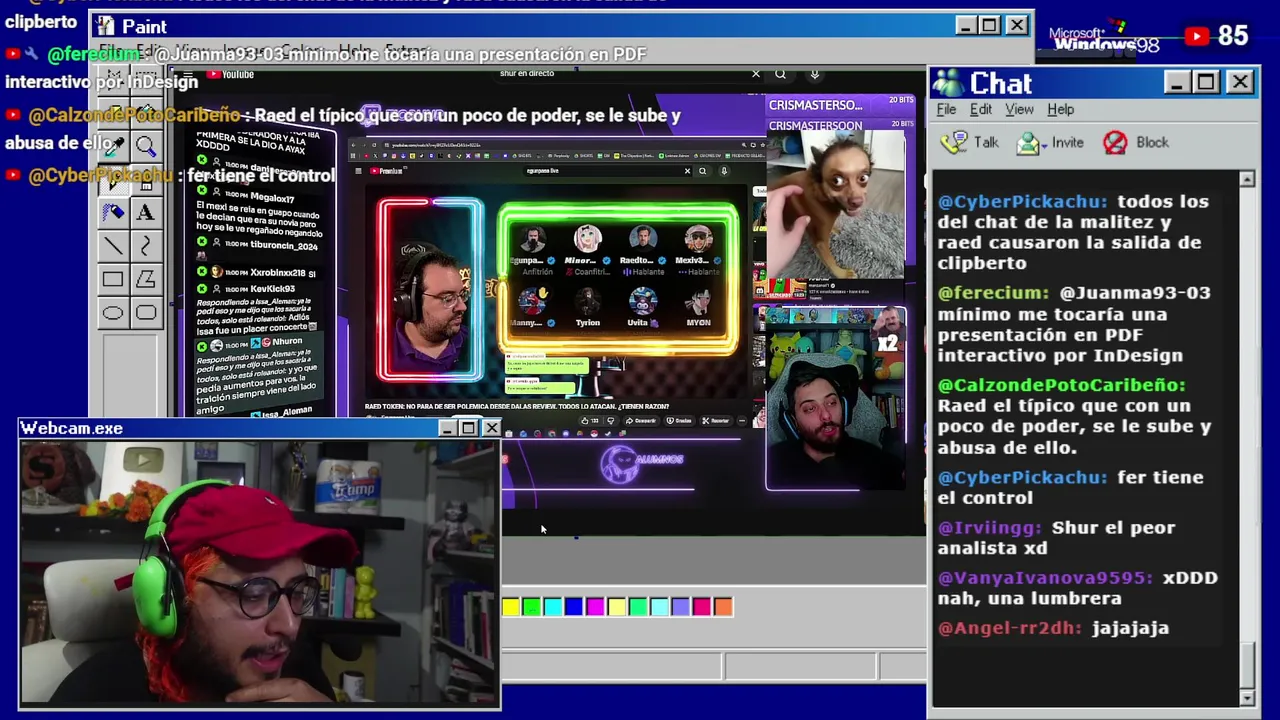Click the Windows 98 logo
The height and width of the screenshot is (720, 1280).
[1105, 38]
